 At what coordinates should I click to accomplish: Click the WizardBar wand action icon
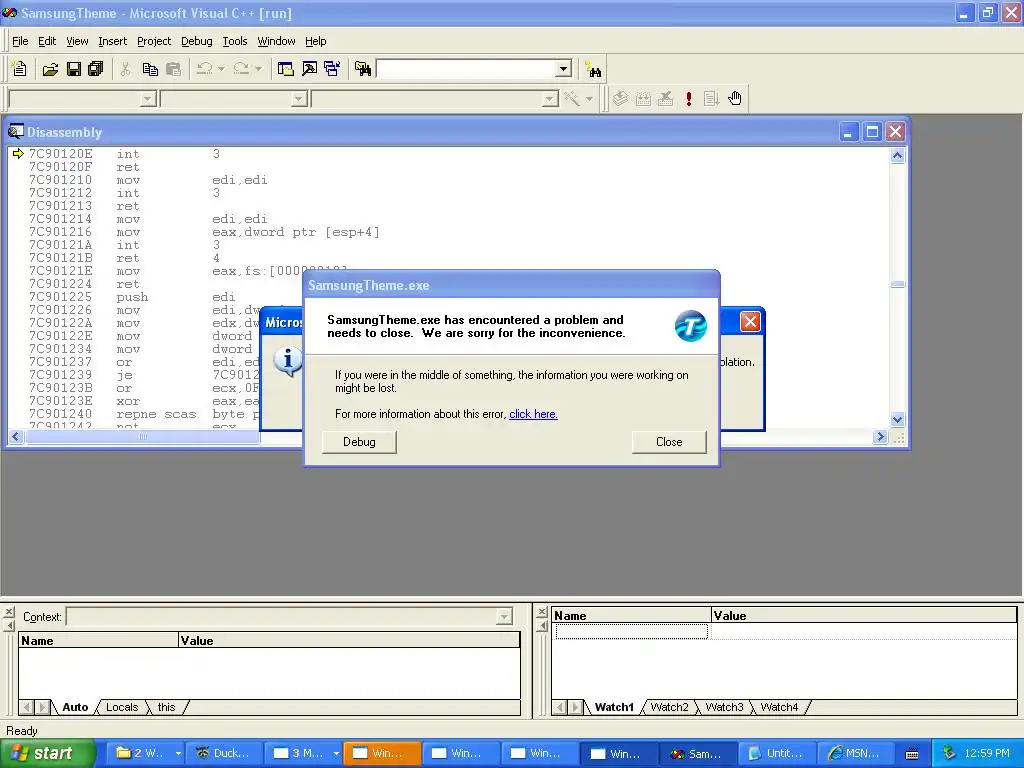coord(571,99)
